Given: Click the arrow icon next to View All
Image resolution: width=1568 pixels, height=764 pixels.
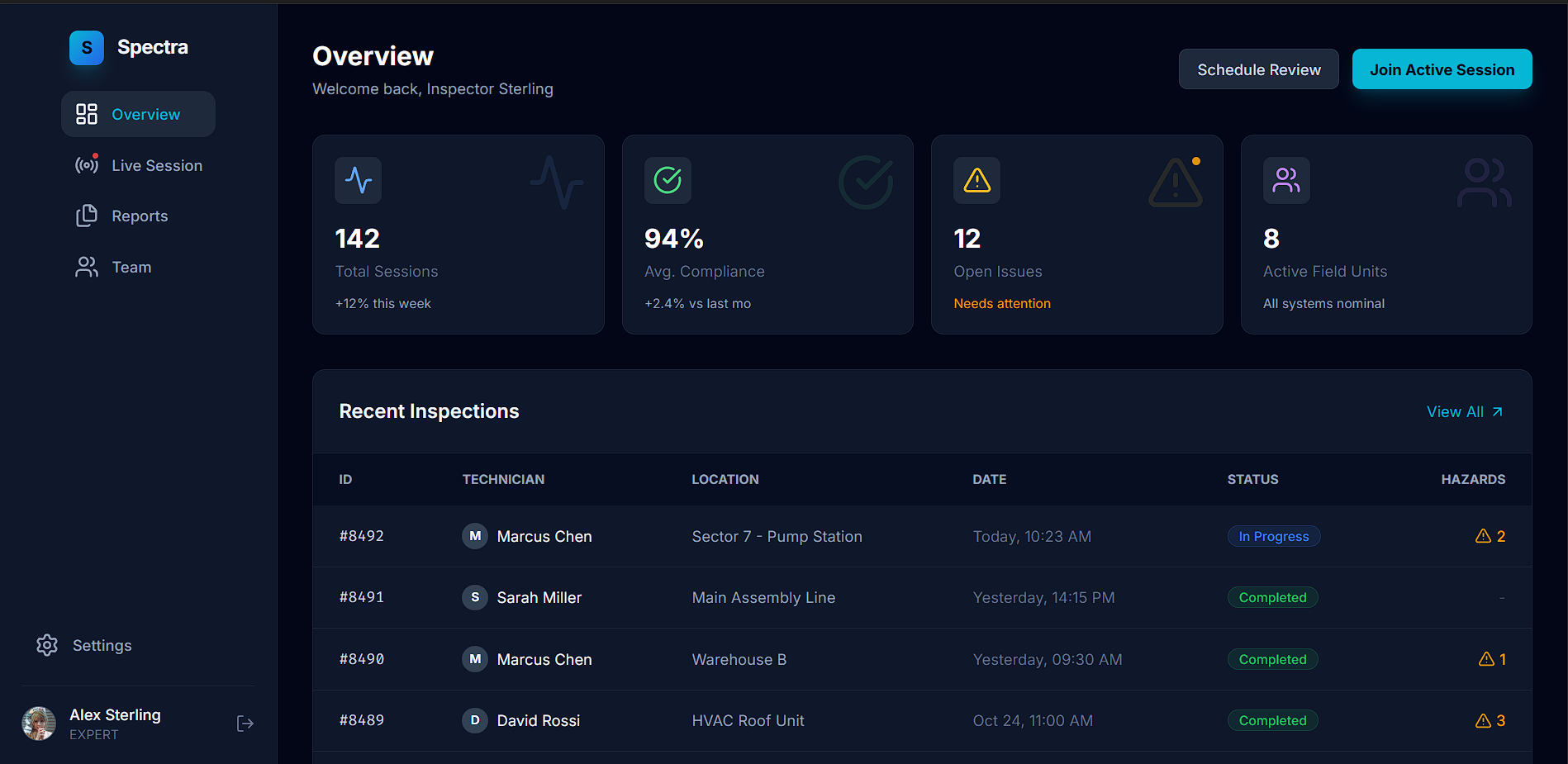Looking at the screenshot, I should click(1497, 411).
